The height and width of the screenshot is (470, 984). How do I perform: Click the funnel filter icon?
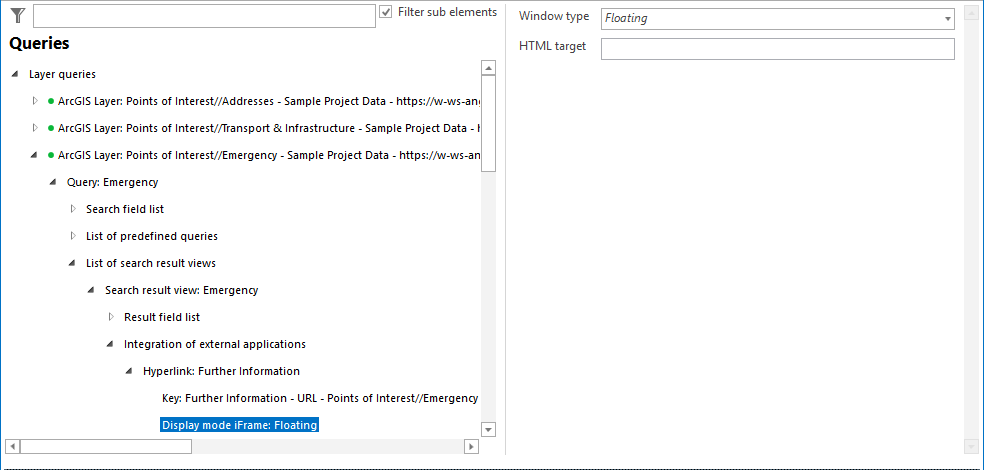click(18, 16)
